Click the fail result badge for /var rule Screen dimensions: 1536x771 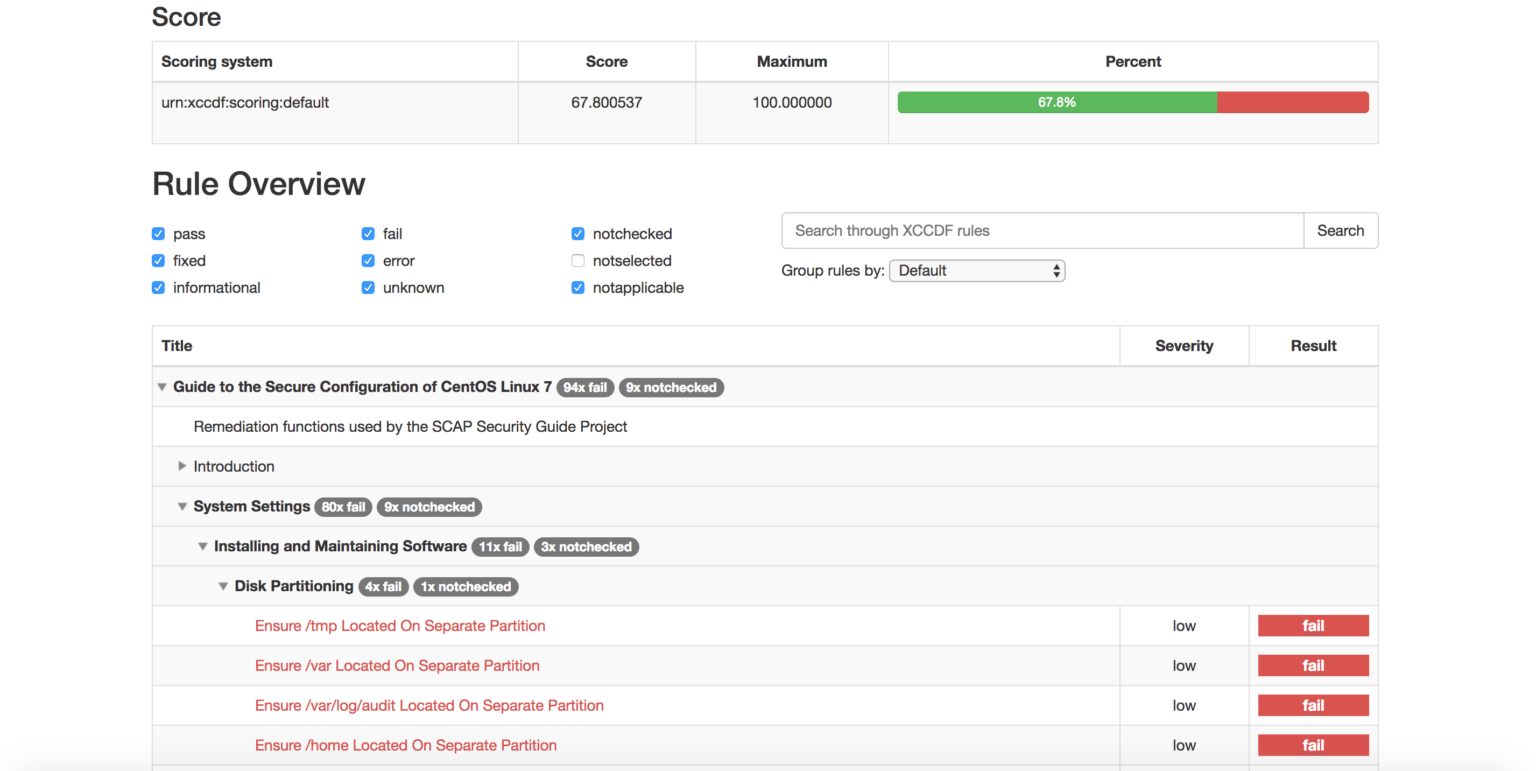coord(1312,666)
